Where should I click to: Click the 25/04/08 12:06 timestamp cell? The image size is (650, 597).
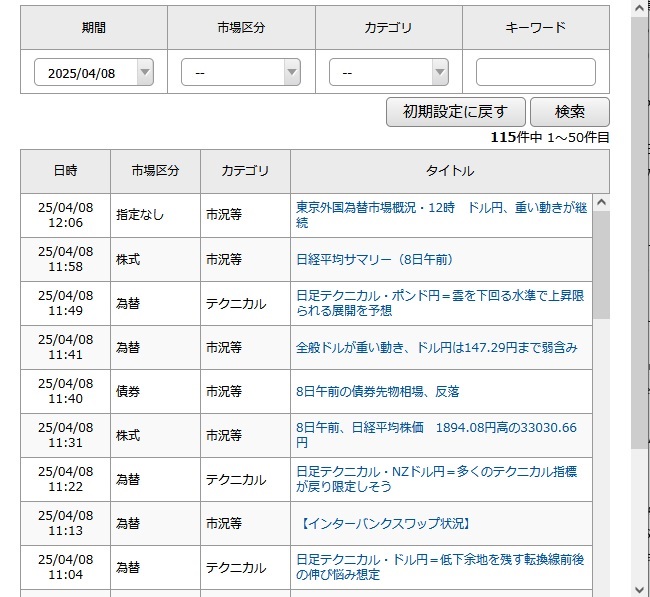[x=65, y=215]
